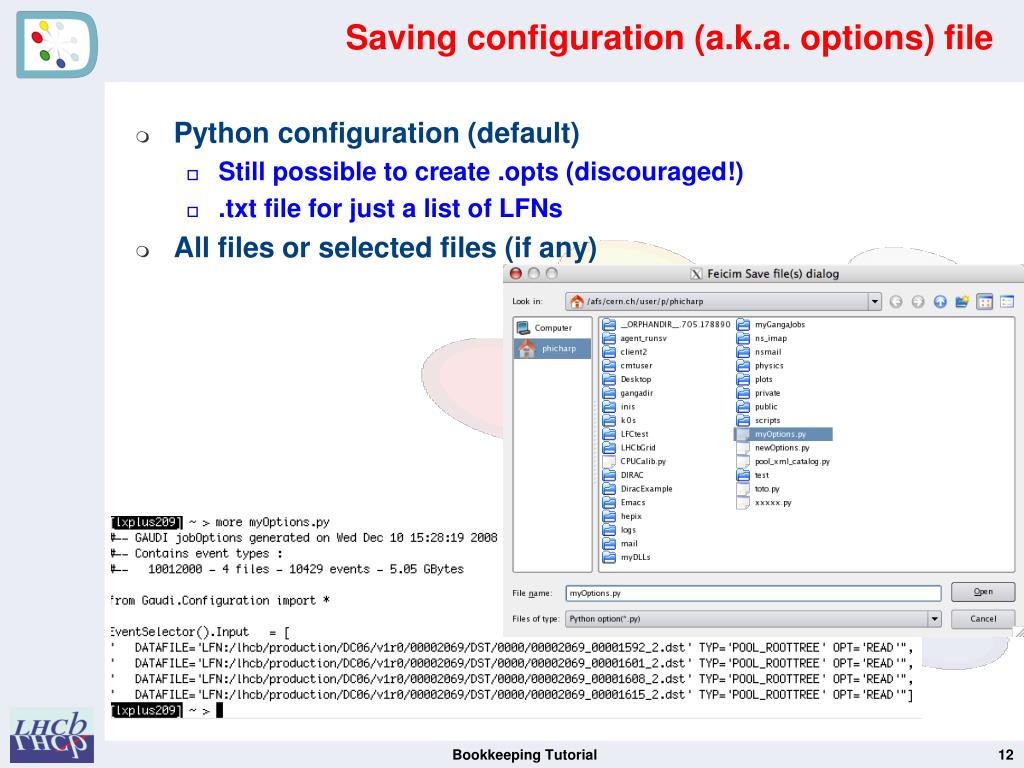Expand the Look in path dropdown
The width and height of the screenshot is (1024, 768).
[x=874, y=301]
